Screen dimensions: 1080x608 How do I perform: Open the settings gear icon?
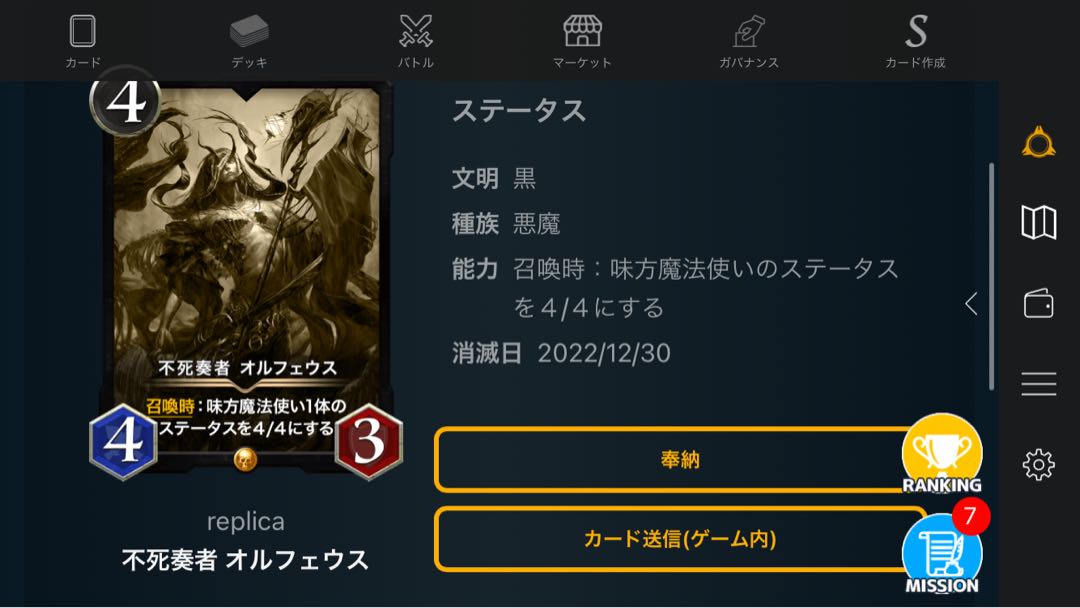coord(1039,465)
